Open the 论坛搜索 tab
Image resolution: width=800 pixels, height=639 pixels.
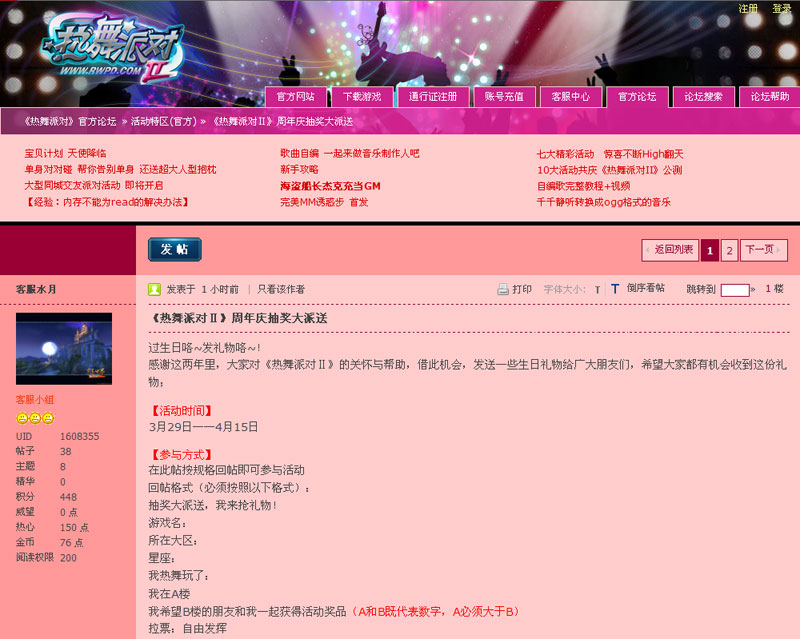coord(703,96)
